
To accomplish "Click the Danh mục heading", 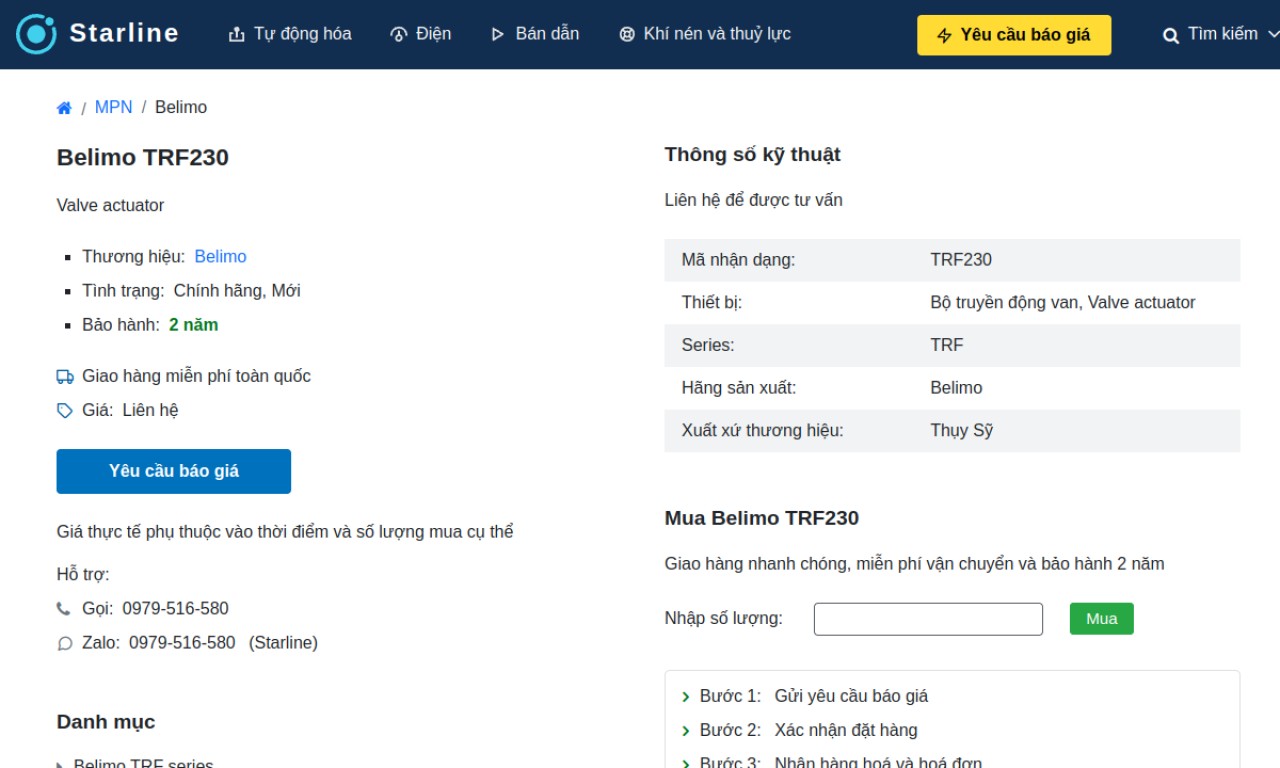I will click(106, 722).
